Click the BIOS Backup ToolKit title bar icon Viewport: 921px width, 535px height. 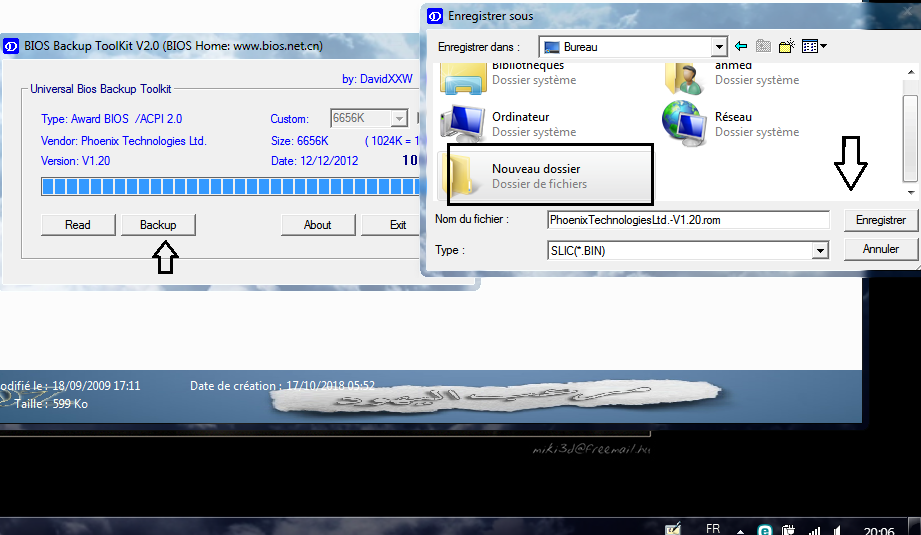(11, 46)
